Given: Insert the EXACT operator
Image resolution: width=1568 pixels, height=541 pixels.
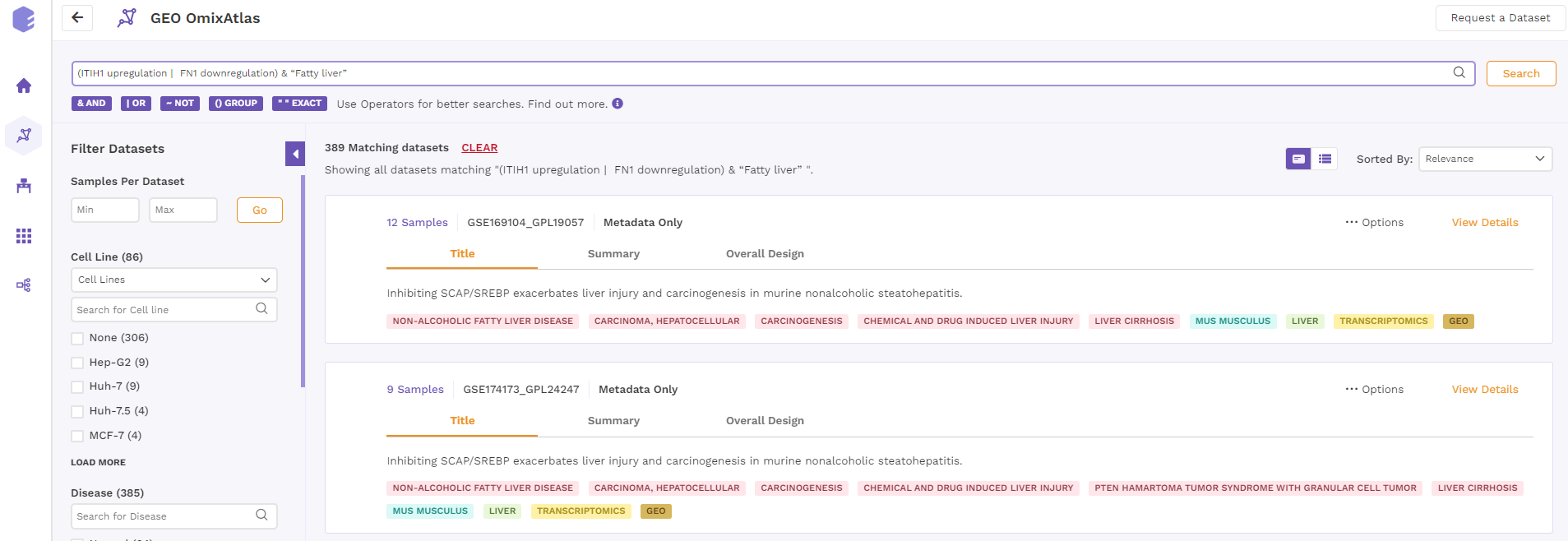Looking at the screenshot, I should point(299,104).
